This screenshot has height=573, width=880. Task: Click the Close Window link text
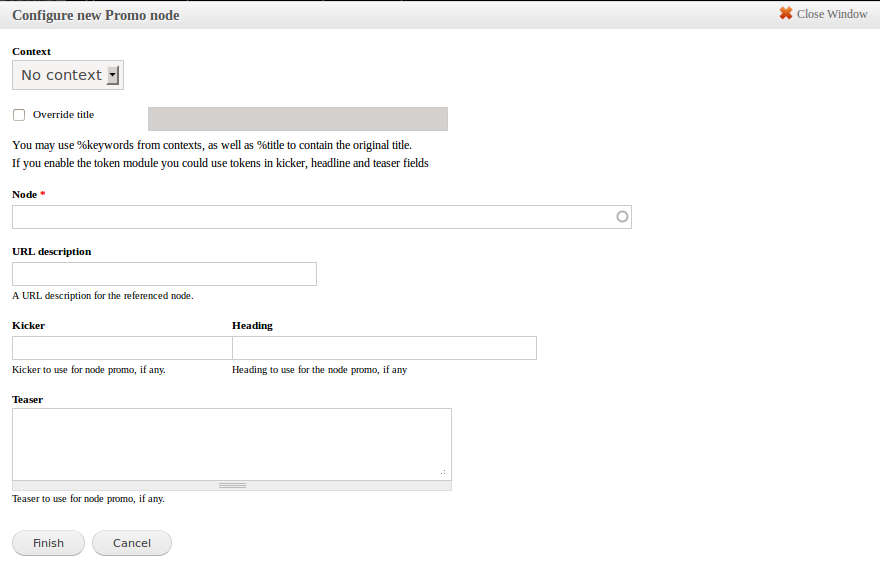(832, 14)
